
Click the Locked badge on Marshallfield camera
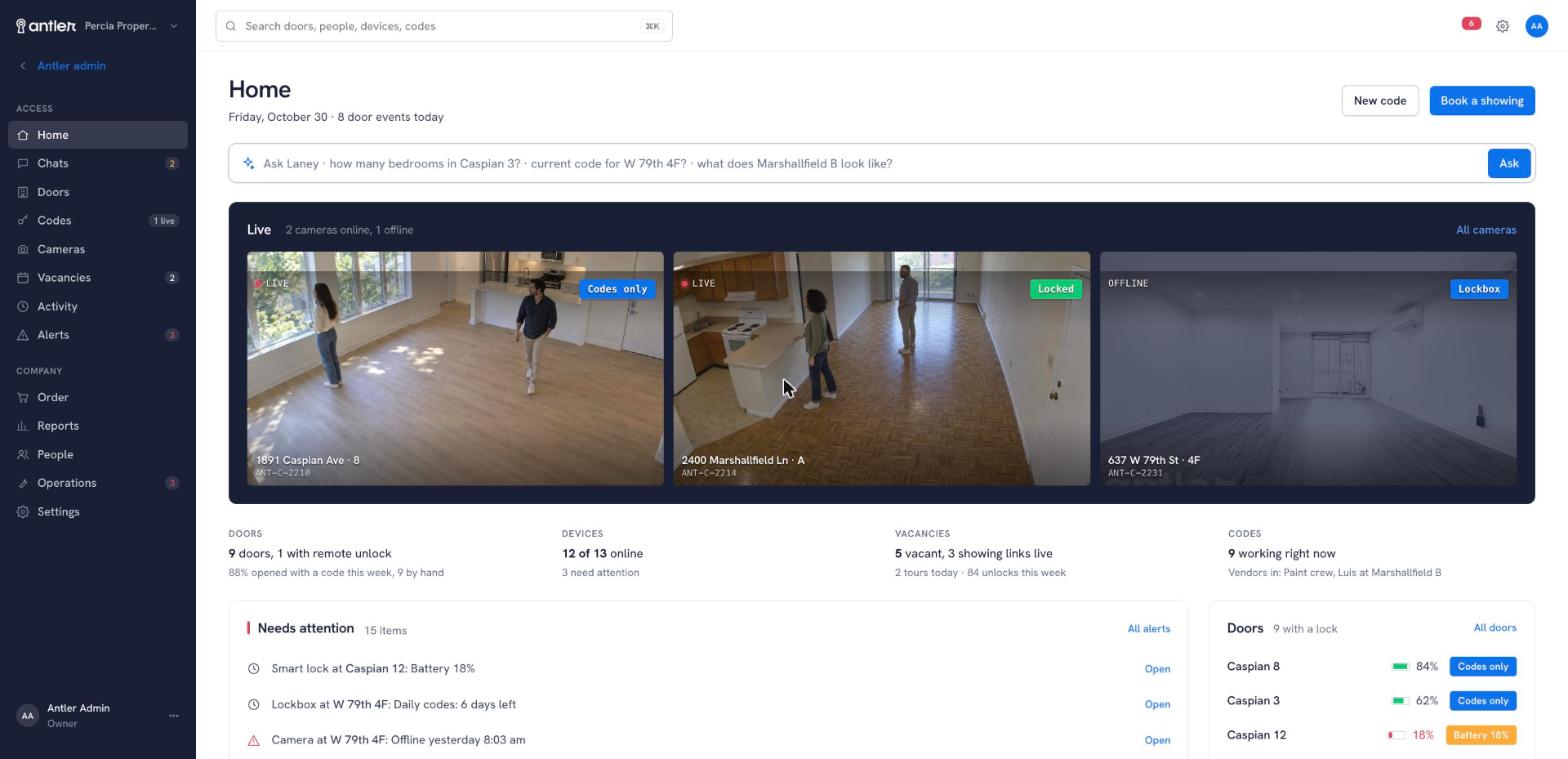(x=1055, y=289)
